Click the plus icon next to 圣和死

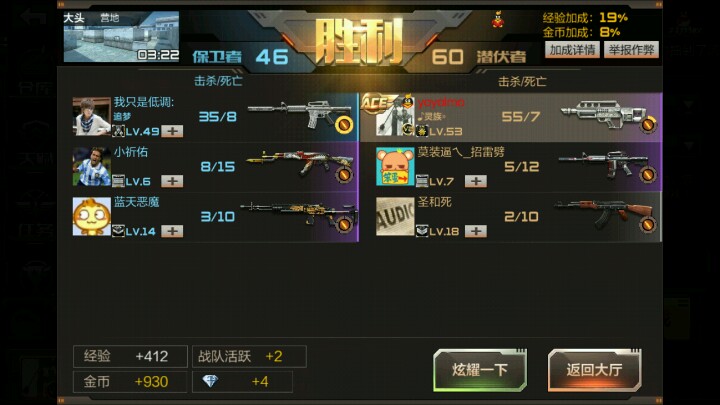pyautogui.click(x=476, y=231)
